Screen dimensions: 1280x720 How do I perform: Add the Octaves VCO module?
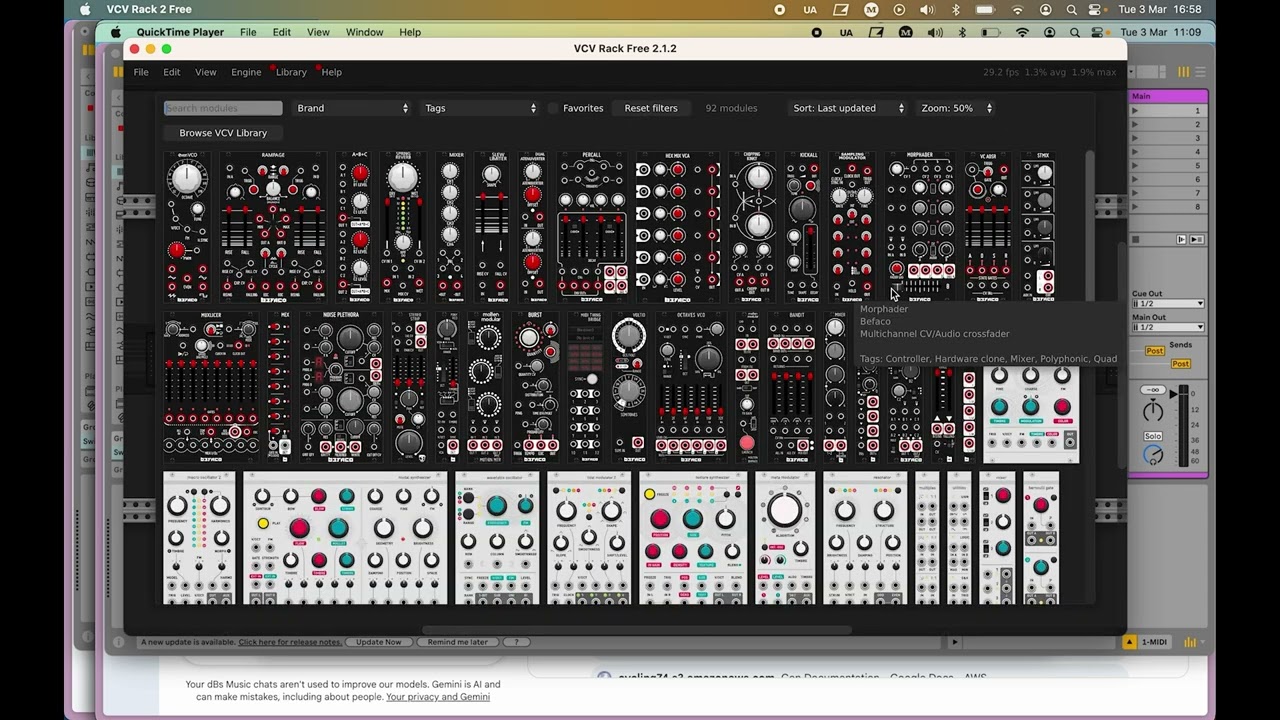pos(691,387)
